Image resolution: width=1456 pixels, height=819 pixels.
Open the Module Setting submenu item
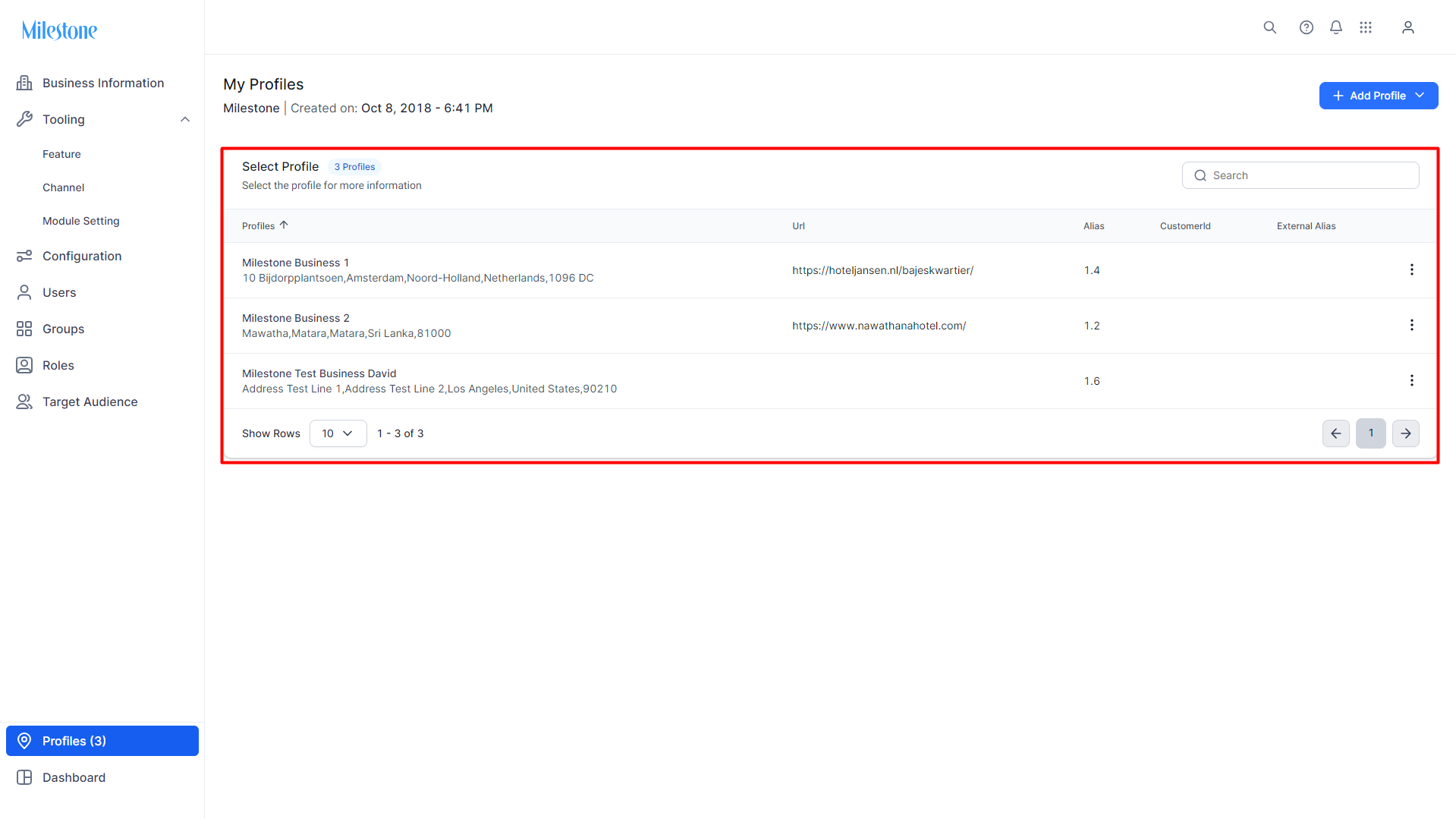pyautogui.click(x=81, y=221)
